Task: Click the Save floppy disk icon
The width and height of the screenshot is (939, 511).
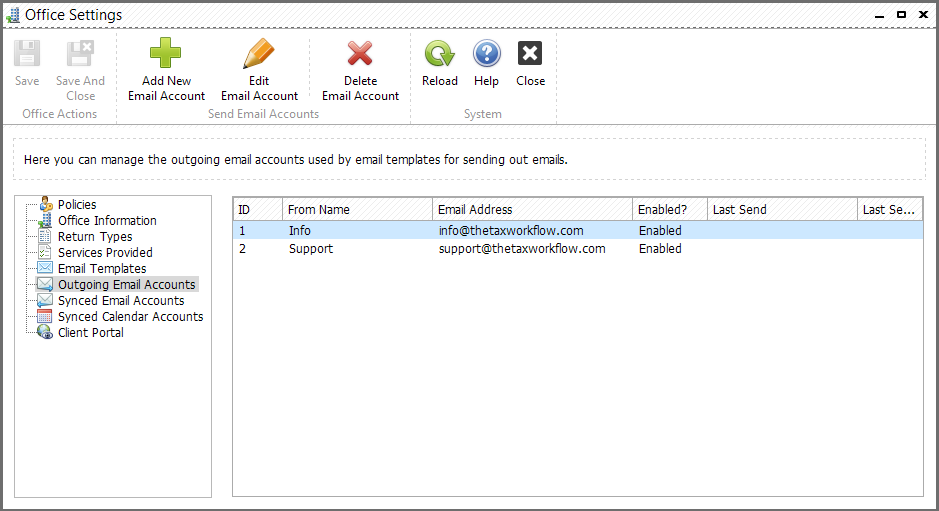Action: point(27,54)
